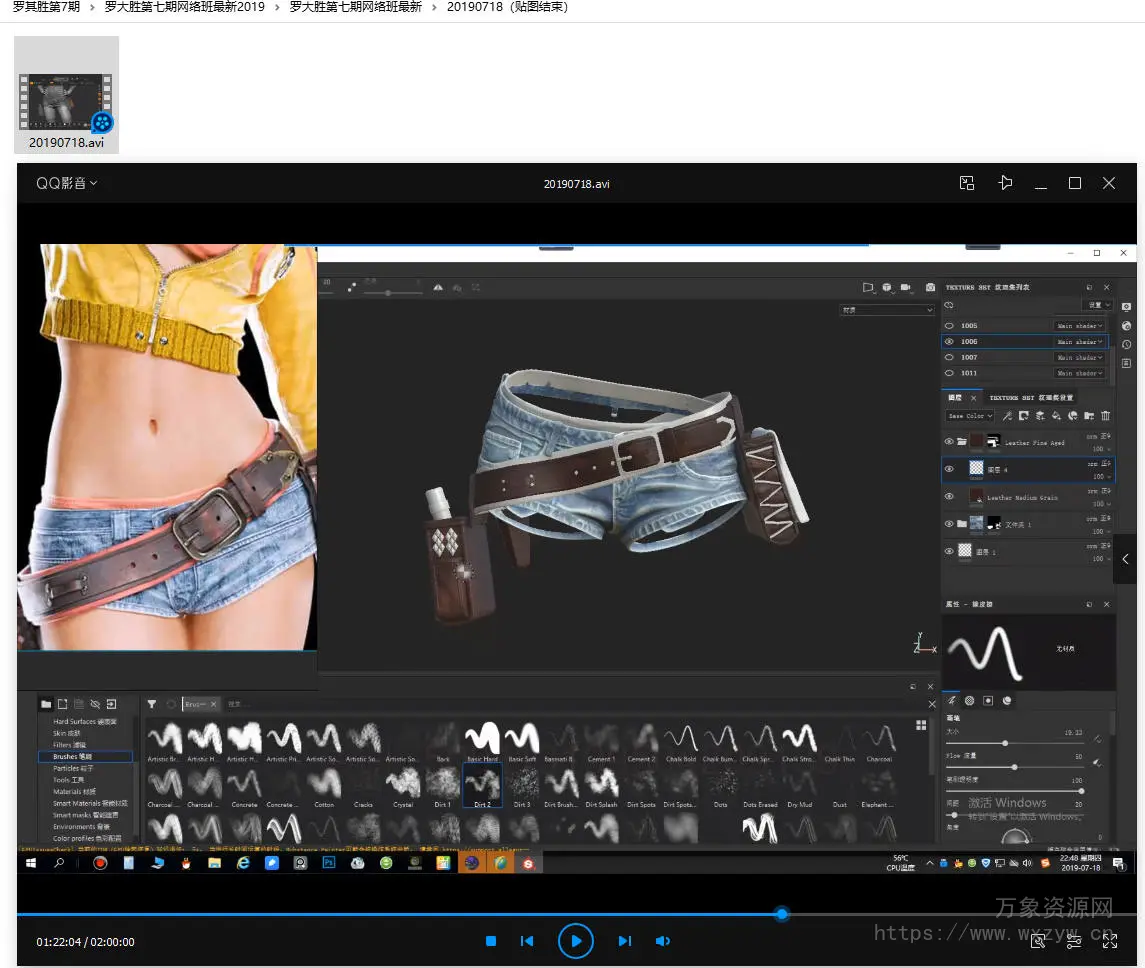Mute the player volume speaker icon
This screenshot has width=1145, height=968.
tap(662, 941)
